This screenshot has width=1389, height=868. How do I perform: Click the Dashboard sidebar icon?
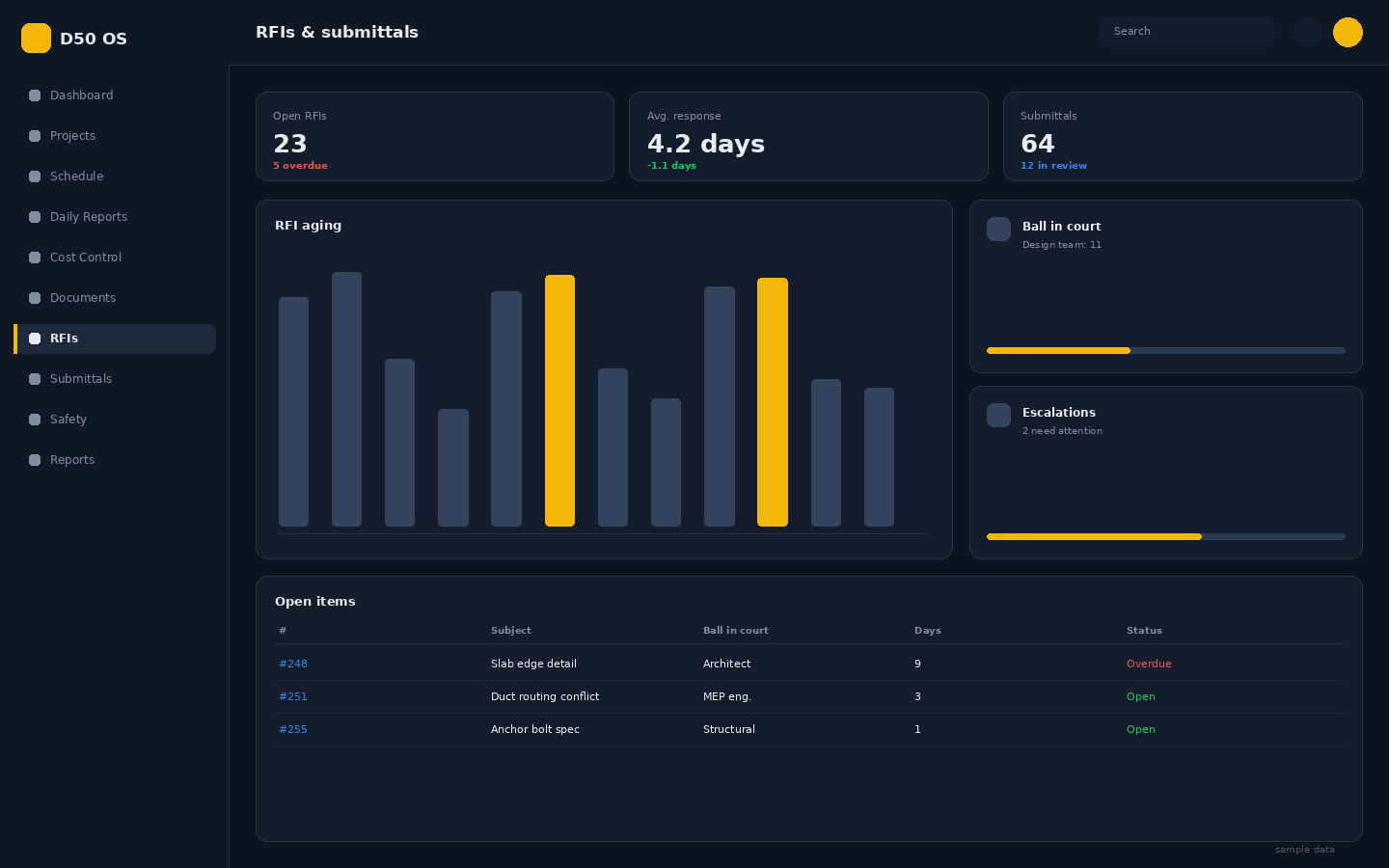pyautogui.click(x=35, y=95)
